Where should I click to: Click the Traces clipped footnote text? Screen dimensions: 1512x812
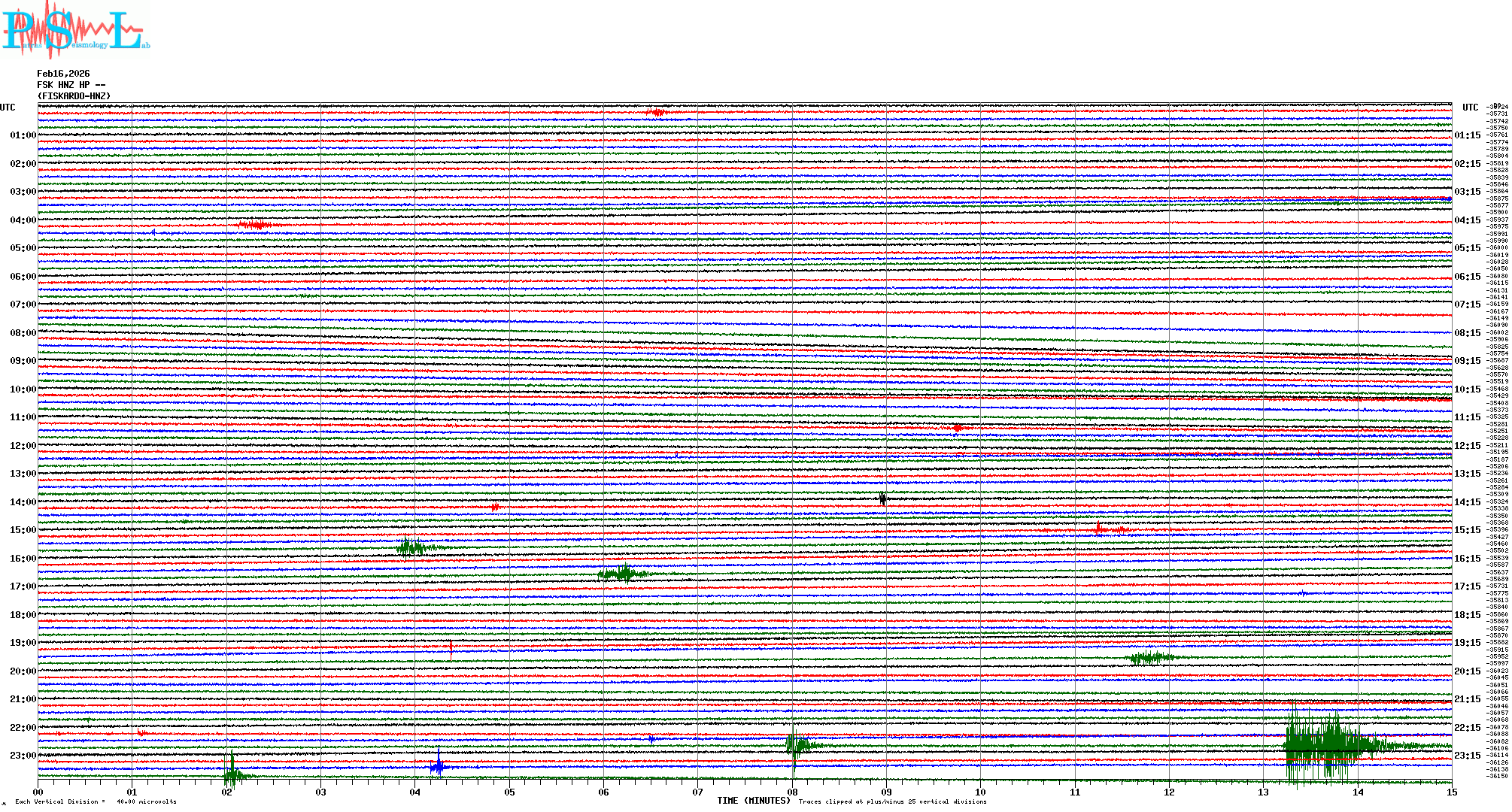(x=892, y=801)
